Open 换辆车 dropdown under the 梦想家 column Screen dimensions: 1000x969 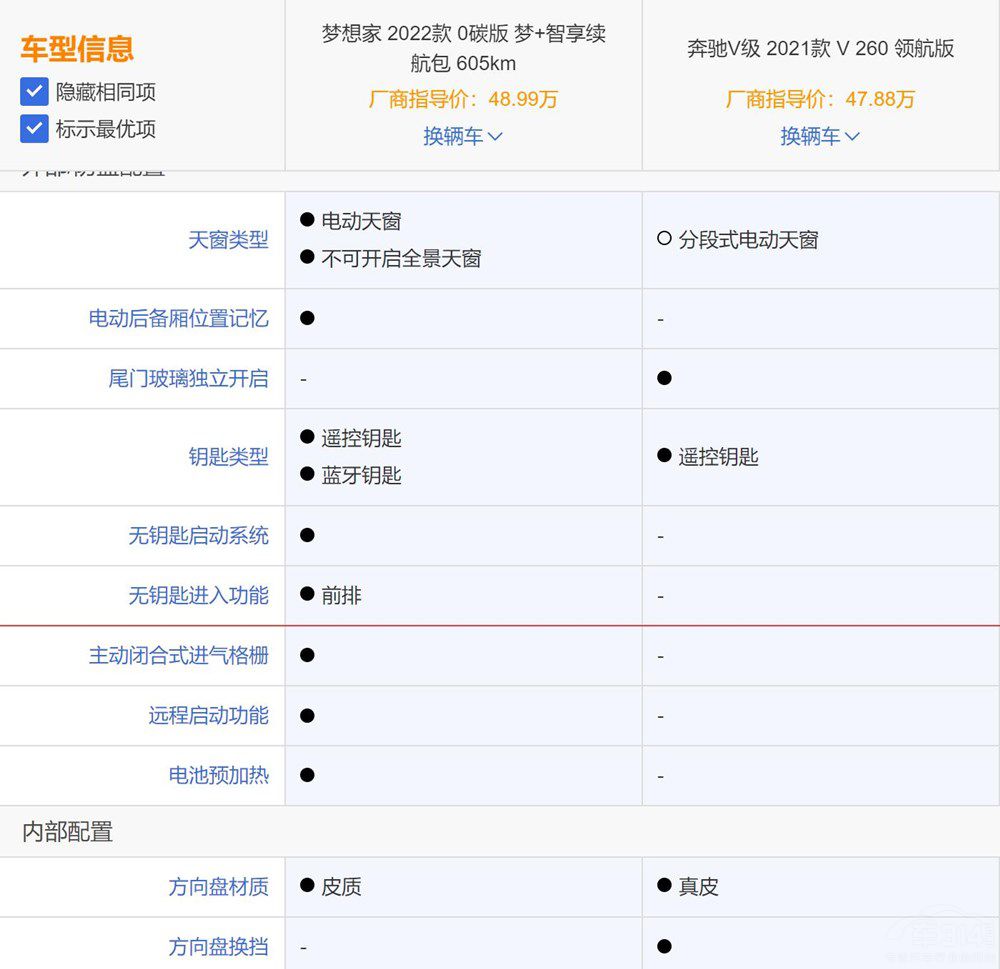(x=463, y=136)
